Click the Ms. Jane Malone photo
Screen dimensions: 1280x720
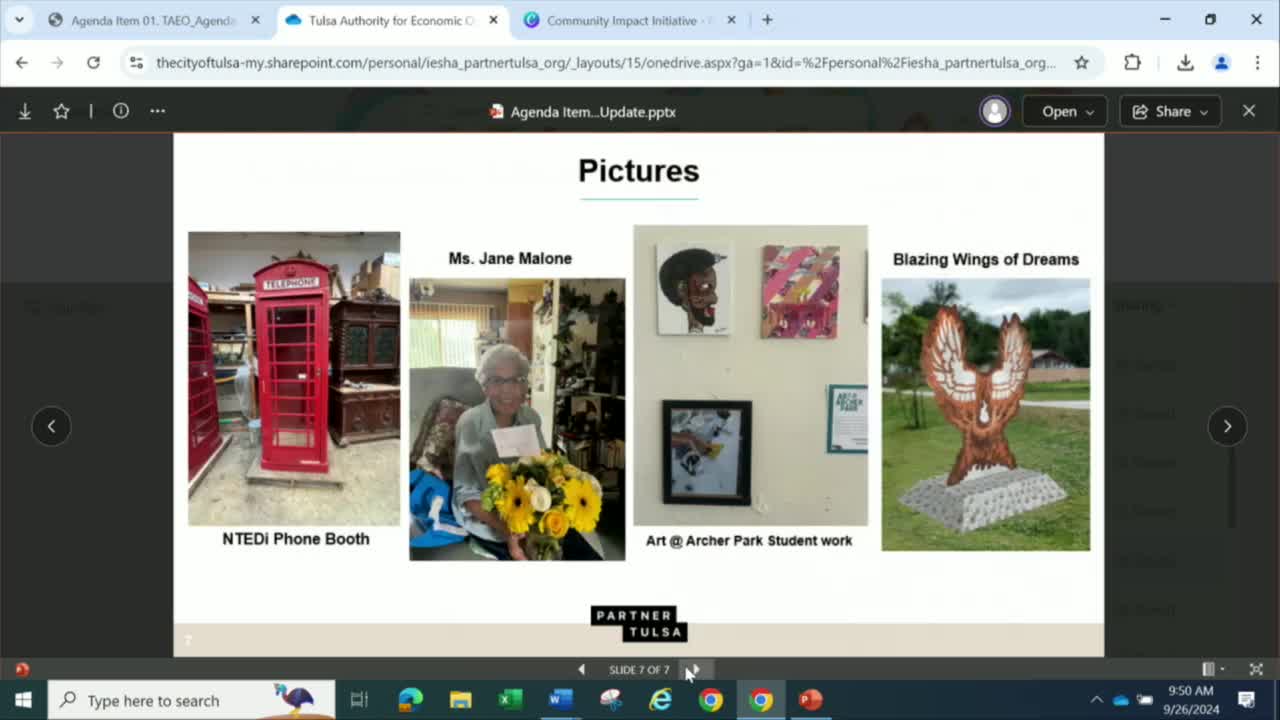pos(517,419)
